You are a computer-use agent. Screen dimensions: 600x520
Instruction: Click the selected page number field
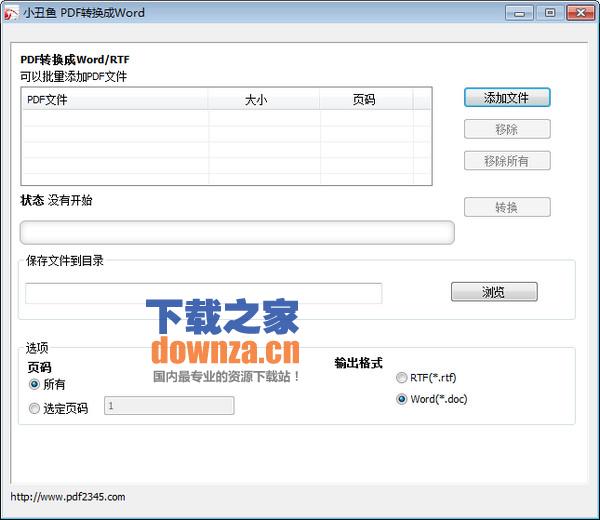[169, 406]
